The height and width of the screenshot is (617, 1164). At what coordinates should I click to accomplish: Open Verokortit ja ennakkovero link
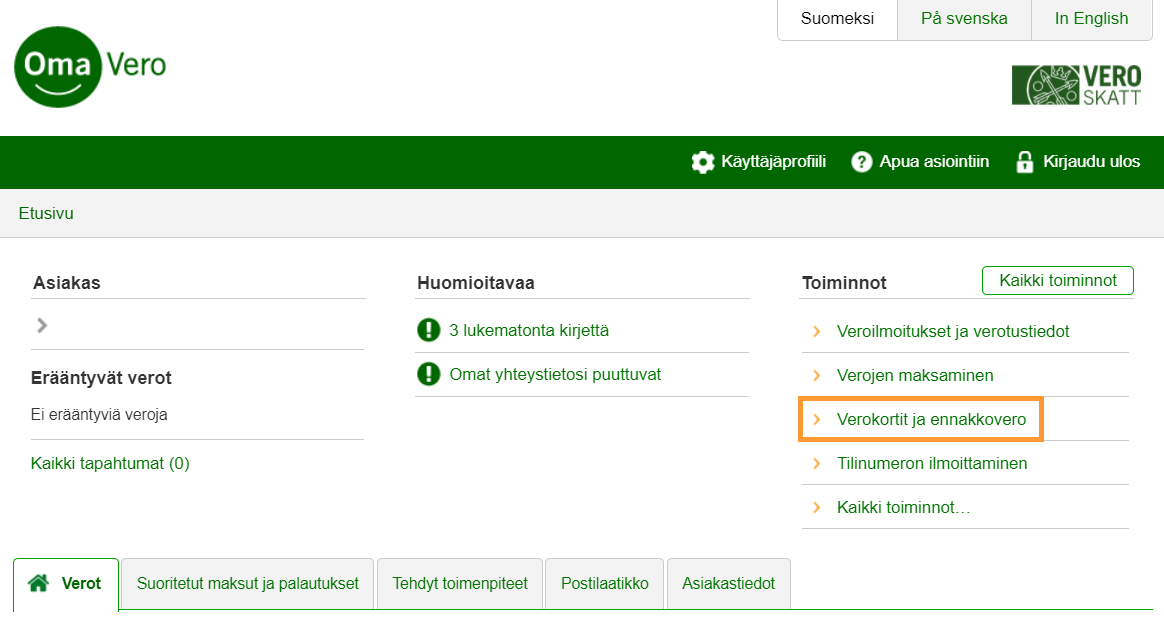(931, 420)
